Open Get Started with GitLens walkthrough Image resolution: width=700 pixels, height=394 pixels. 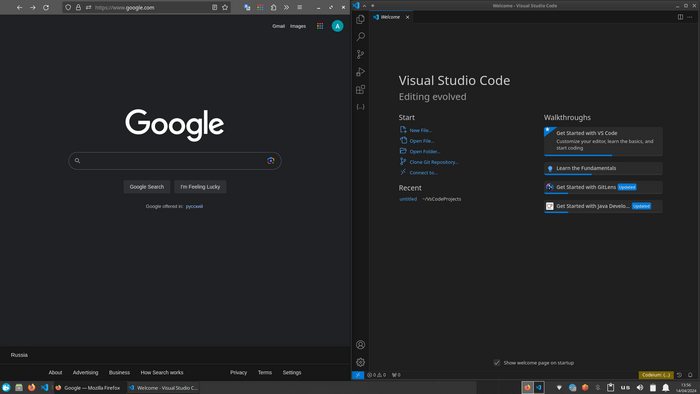coord(603,187)
